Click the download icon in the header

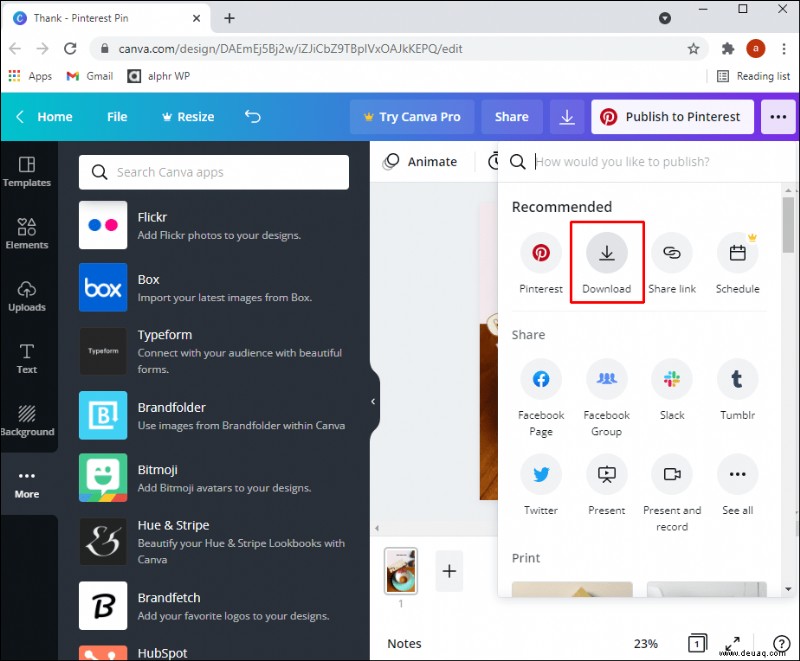(x=567, y=117)
